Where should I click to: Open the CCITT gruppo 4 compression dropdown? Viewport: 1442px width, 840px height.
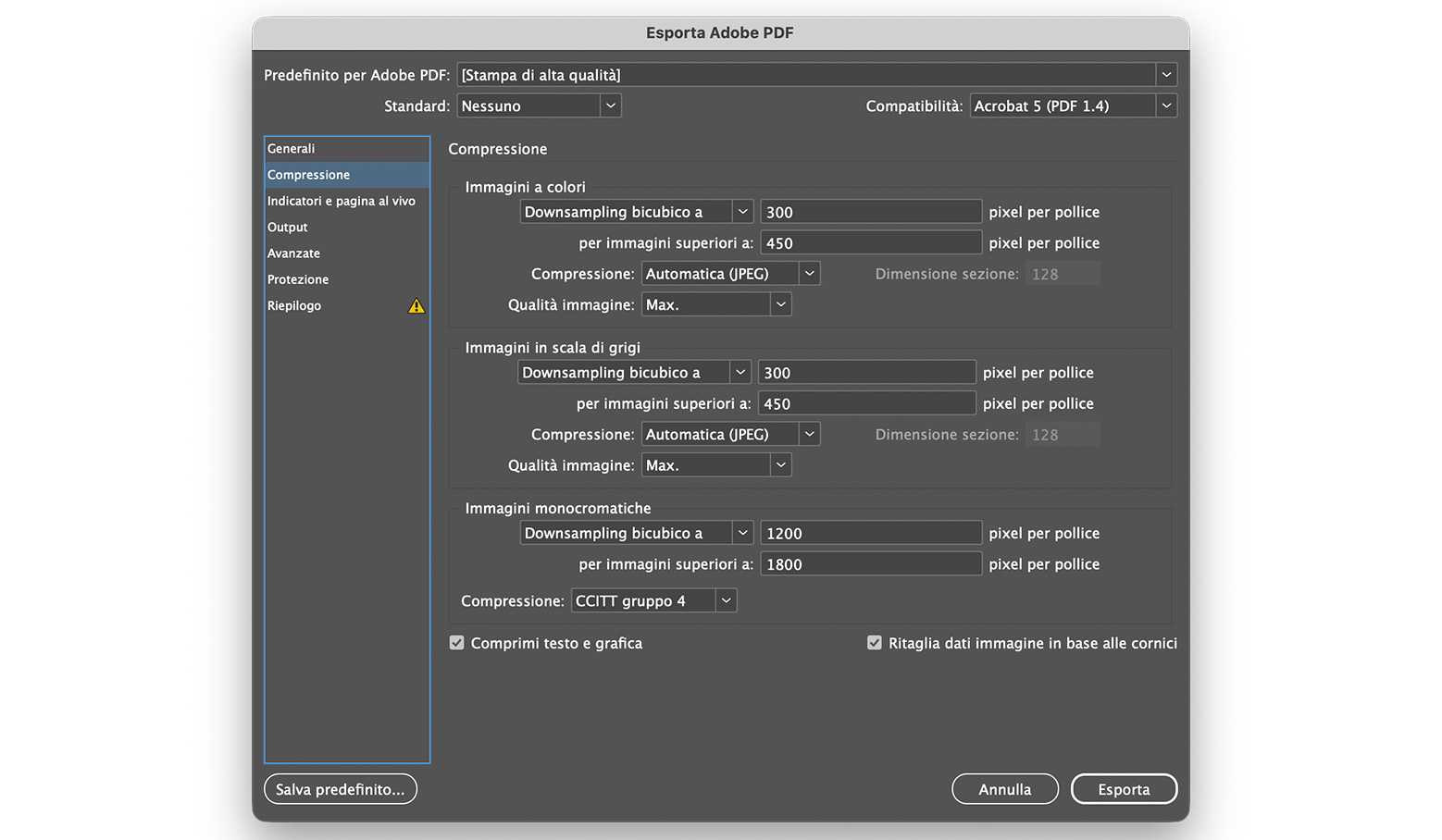tap(653, 601)
